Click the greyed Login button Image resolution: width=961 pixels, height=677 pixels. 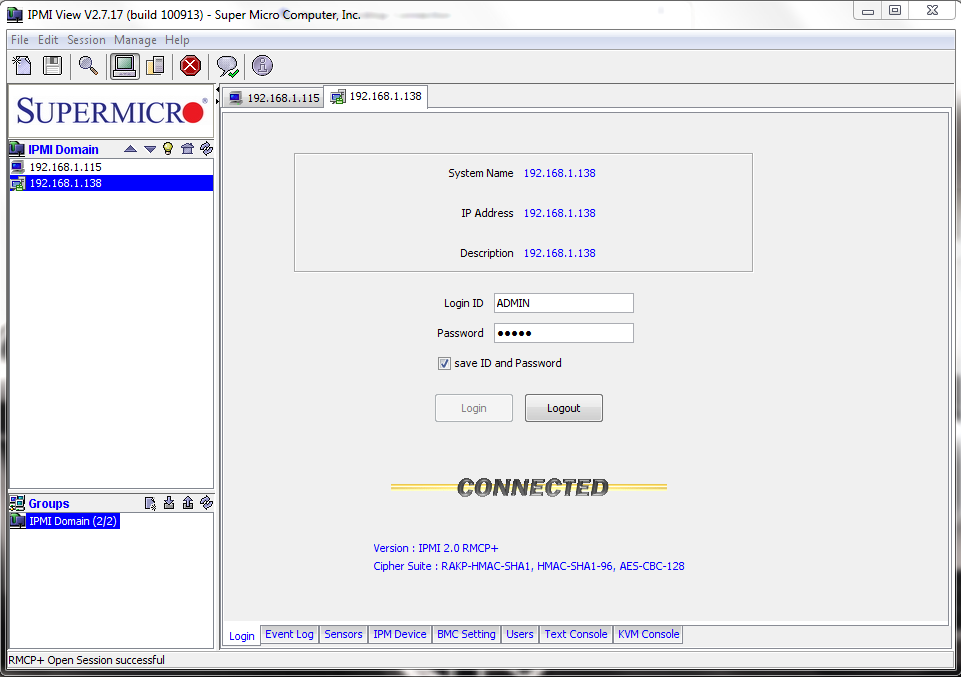(474, 408)
